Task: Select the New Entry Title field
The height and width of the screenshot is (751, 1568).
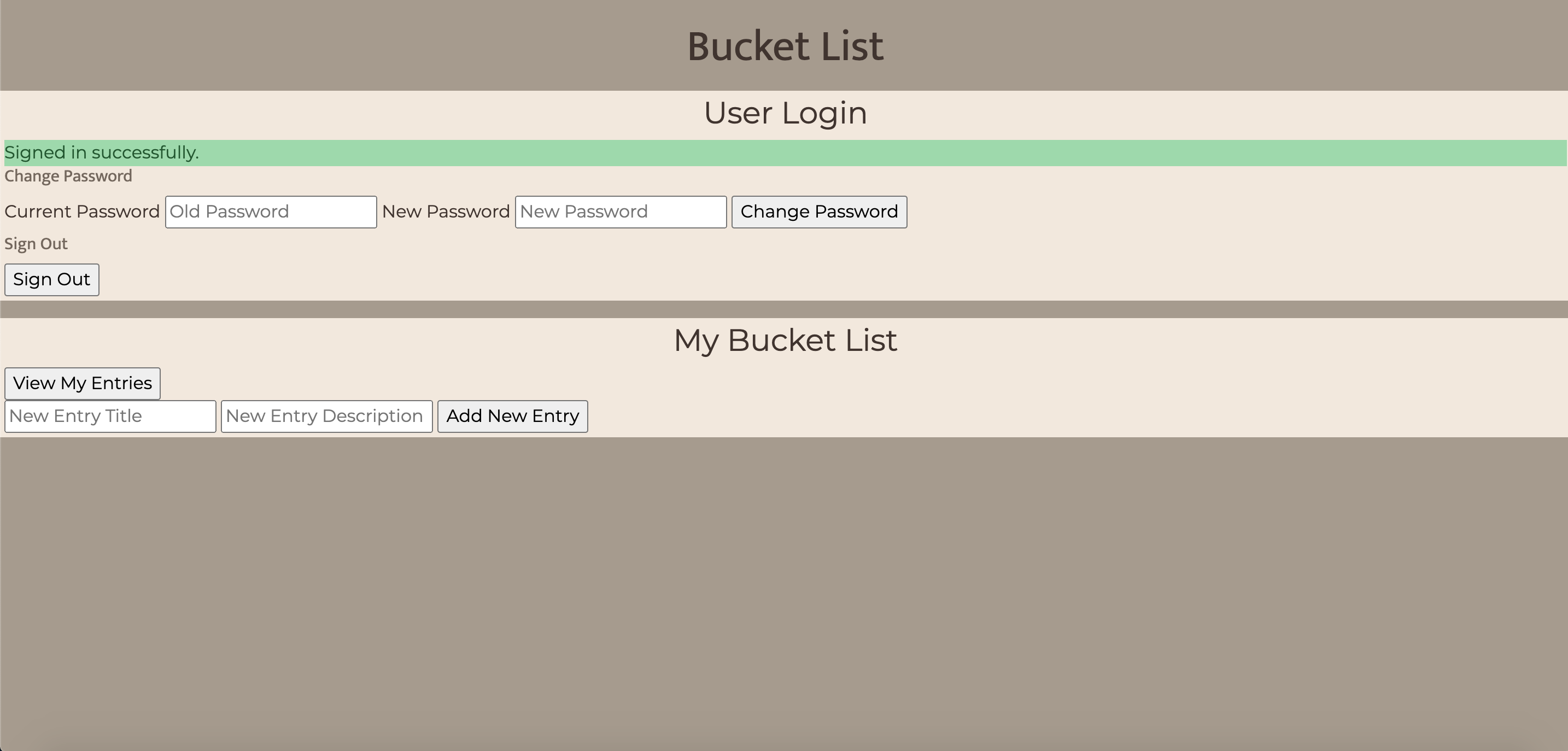Action: pos(110,416)
